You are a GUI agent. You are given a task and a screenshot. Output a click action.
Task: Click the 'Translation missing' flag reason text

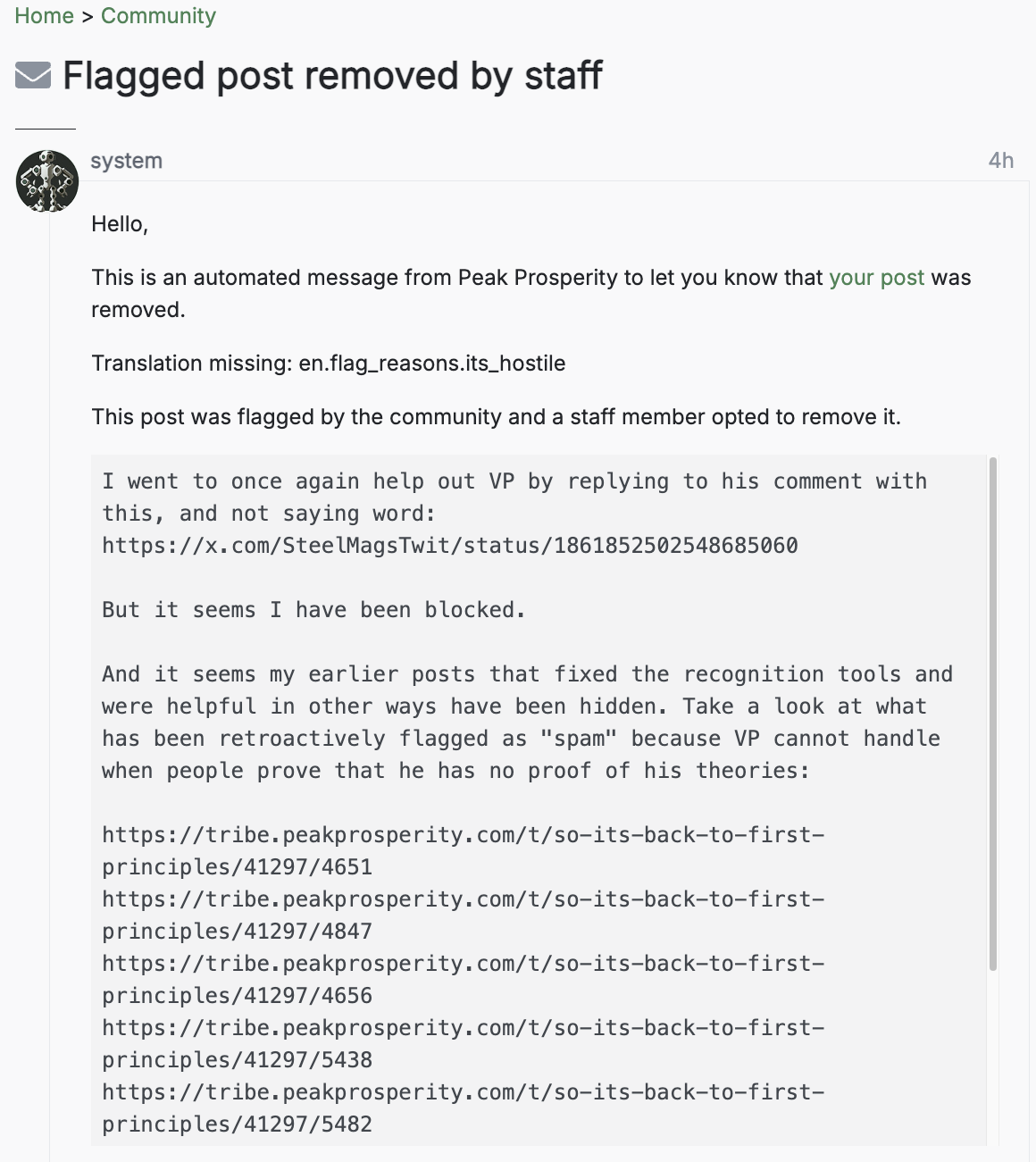click(x=329, y=364)
